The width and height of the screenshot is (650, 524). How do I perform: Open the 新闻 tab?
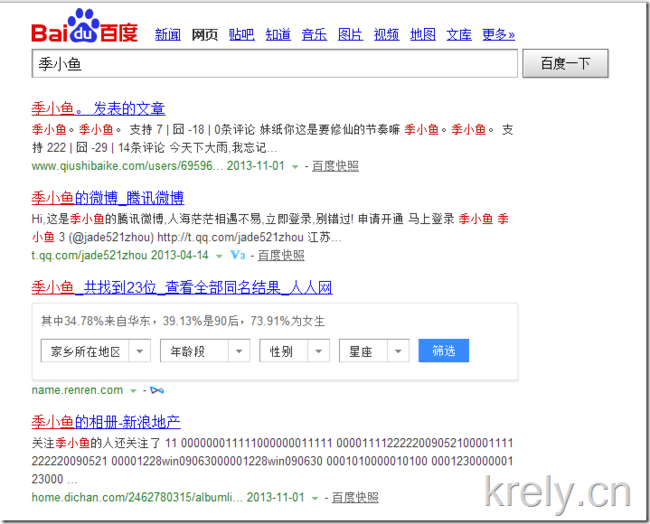click(x=168, y=34)
